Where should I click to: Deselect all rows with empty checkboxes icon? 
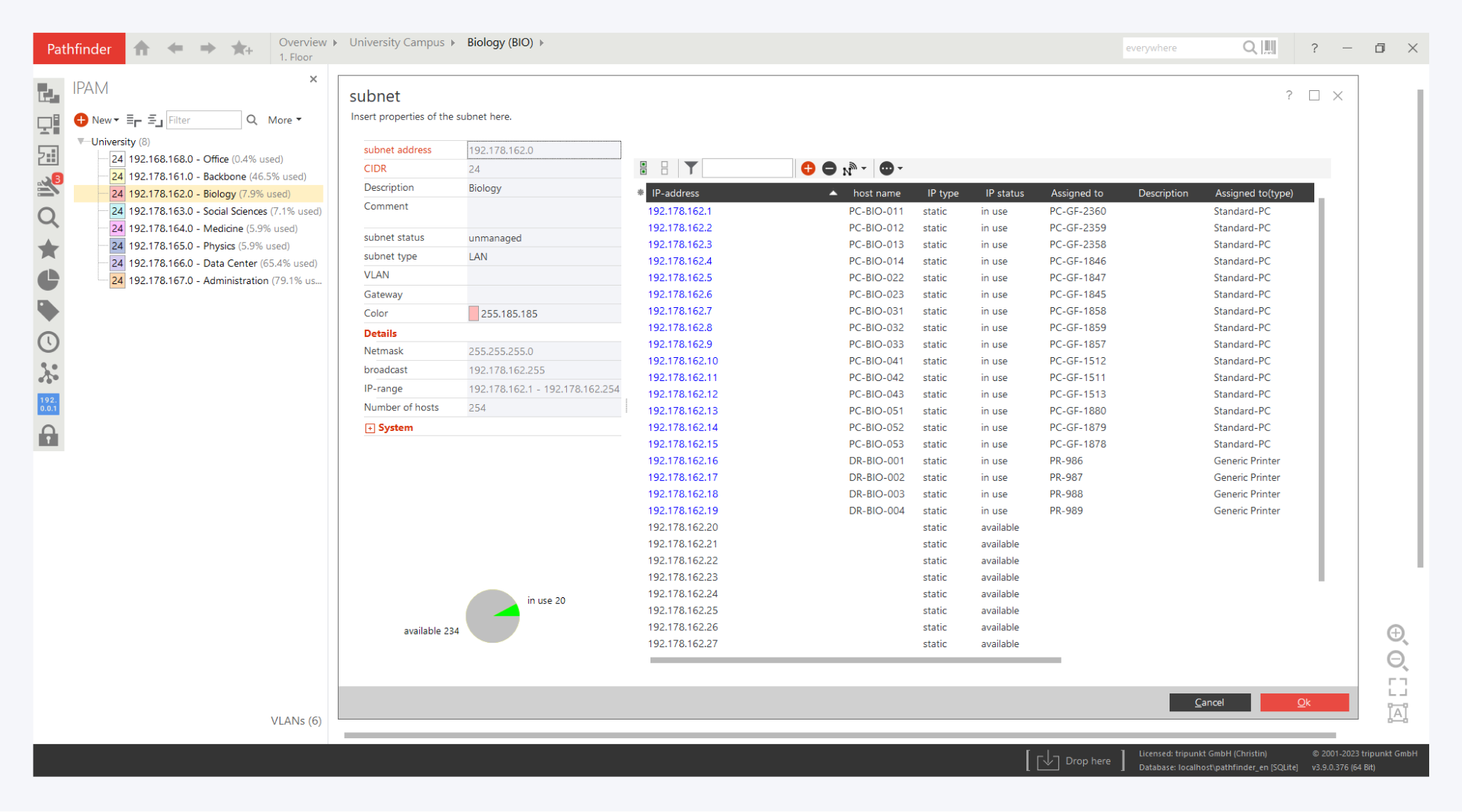tap(664, 169)
